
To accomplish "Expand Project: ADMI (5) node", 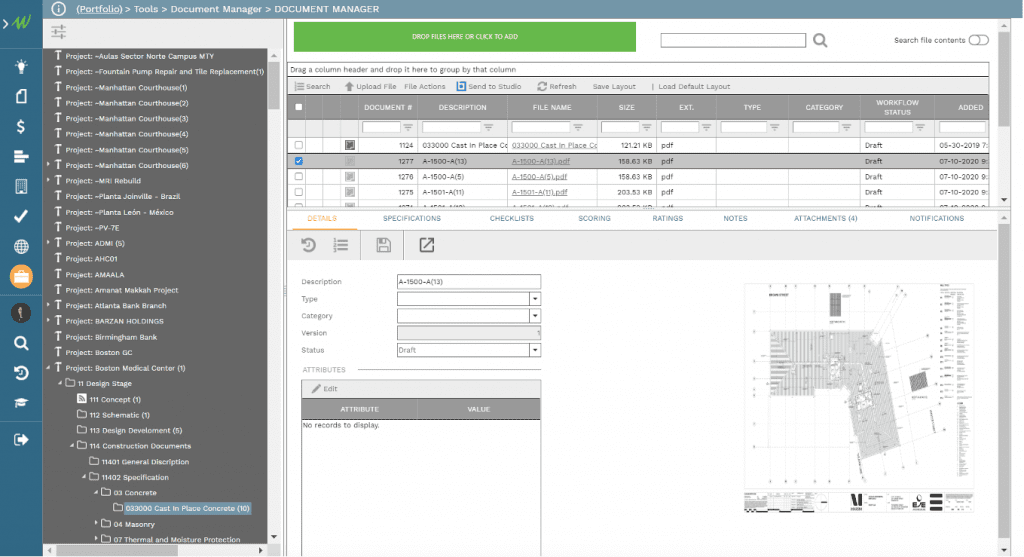I will 48,243.
